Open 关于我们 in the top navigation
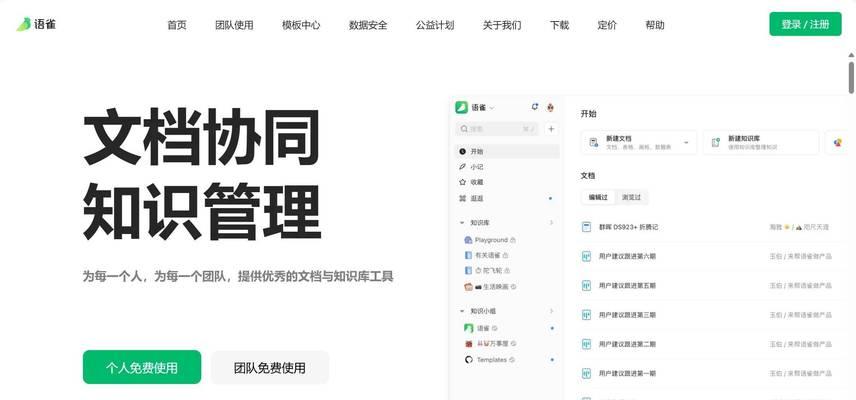The image size is (856, 400). click(502, 25)
